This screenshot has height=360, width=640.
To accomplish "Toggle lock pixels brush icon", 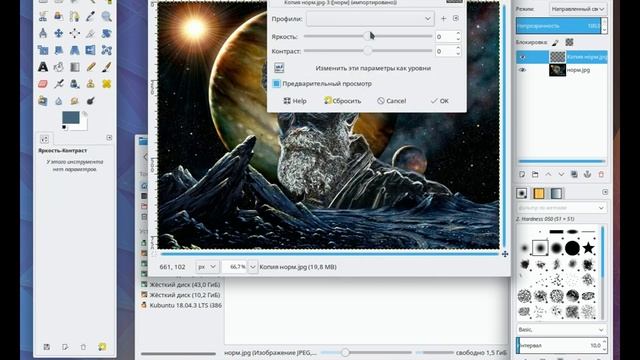I will tap(556, 42).
